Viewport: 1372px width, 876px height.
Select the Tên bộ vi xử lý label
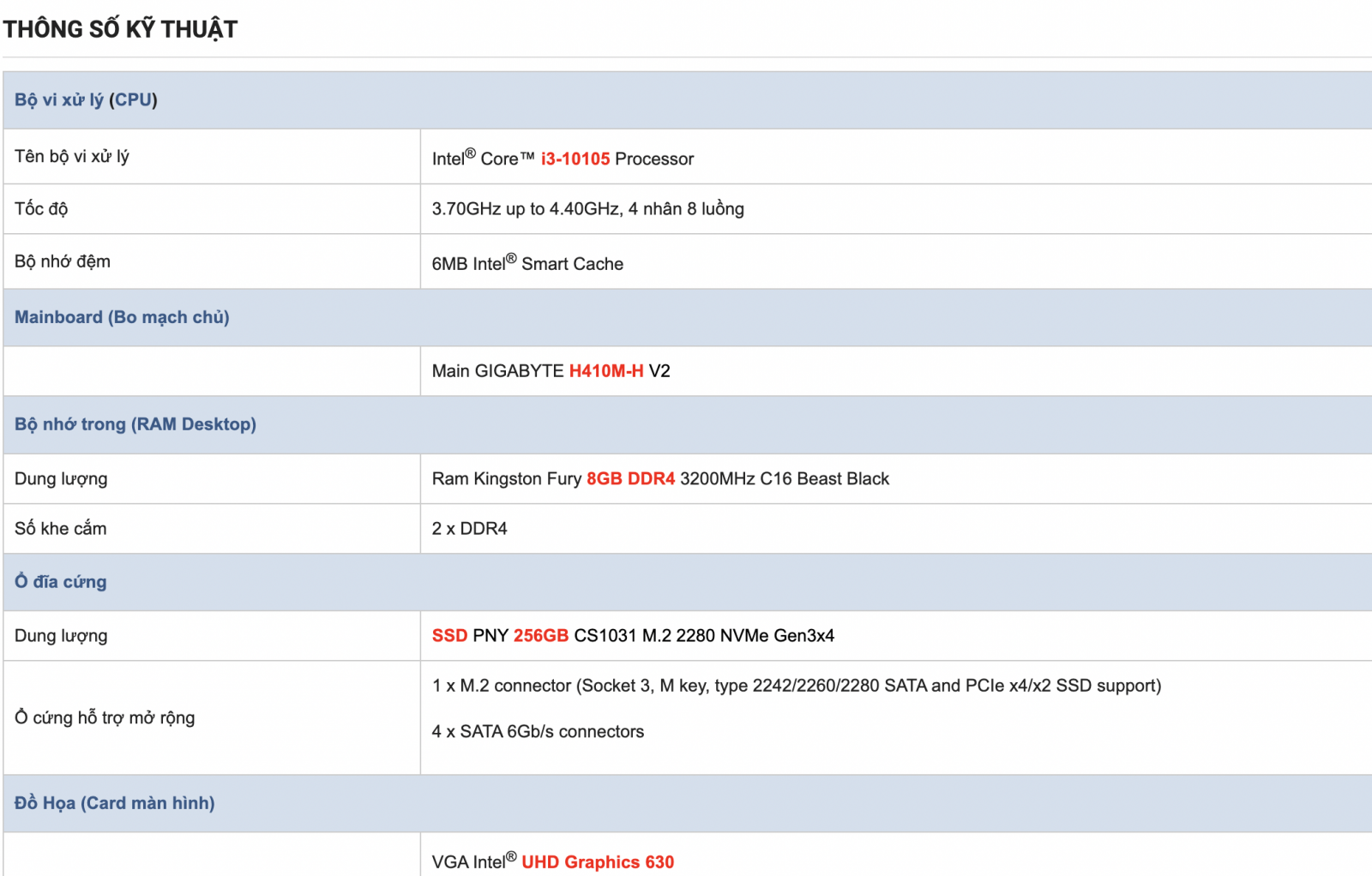(x=72, y=157)
